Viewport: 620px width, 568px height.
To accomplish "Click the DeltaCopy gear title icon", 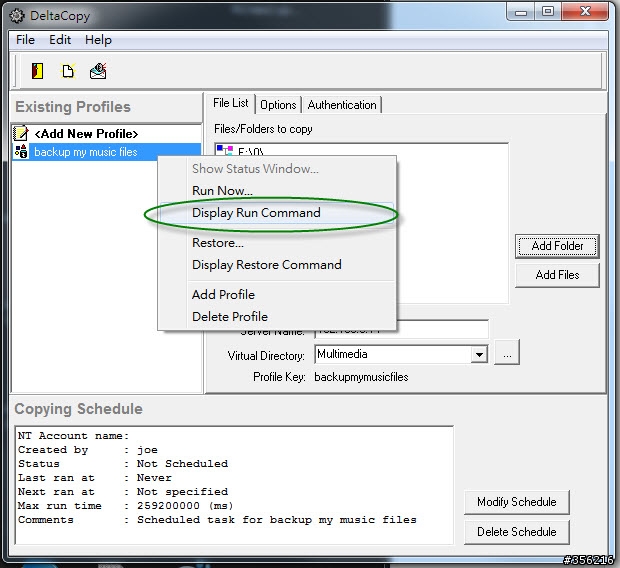I will coord(17,16).
